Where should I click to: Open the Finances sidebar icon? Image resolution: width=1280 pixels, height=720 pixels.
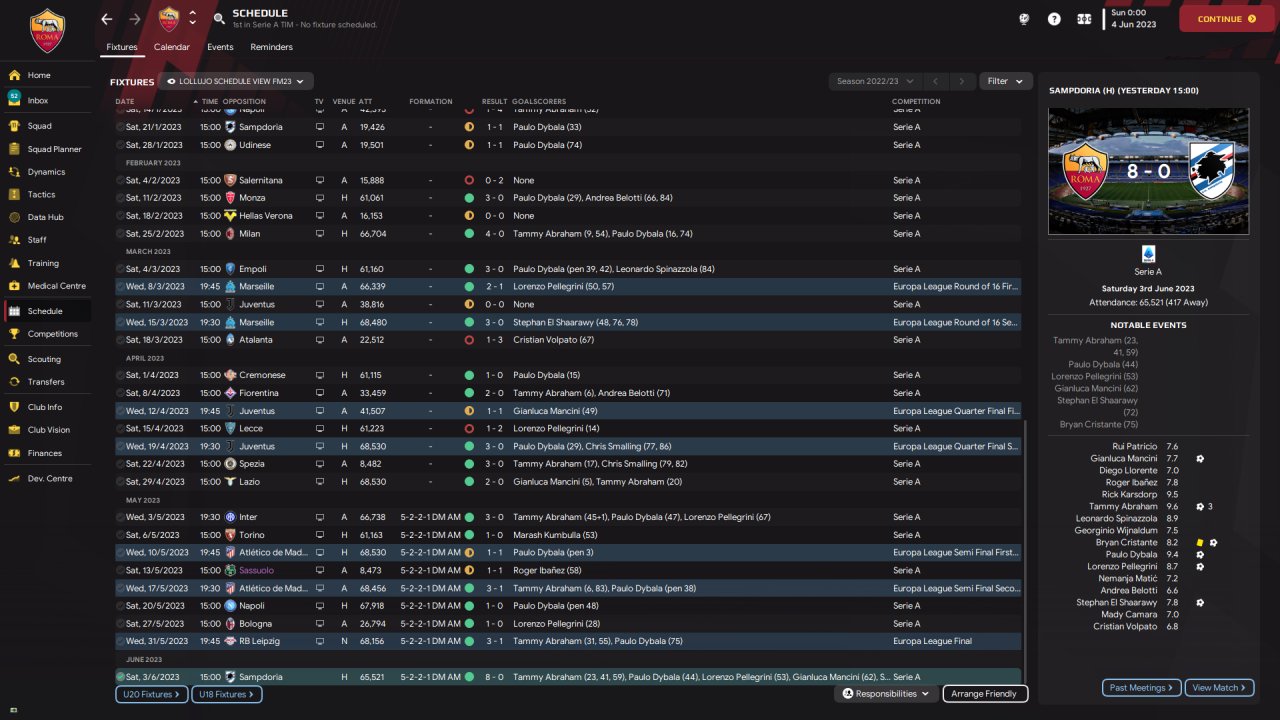click(14, 453)
